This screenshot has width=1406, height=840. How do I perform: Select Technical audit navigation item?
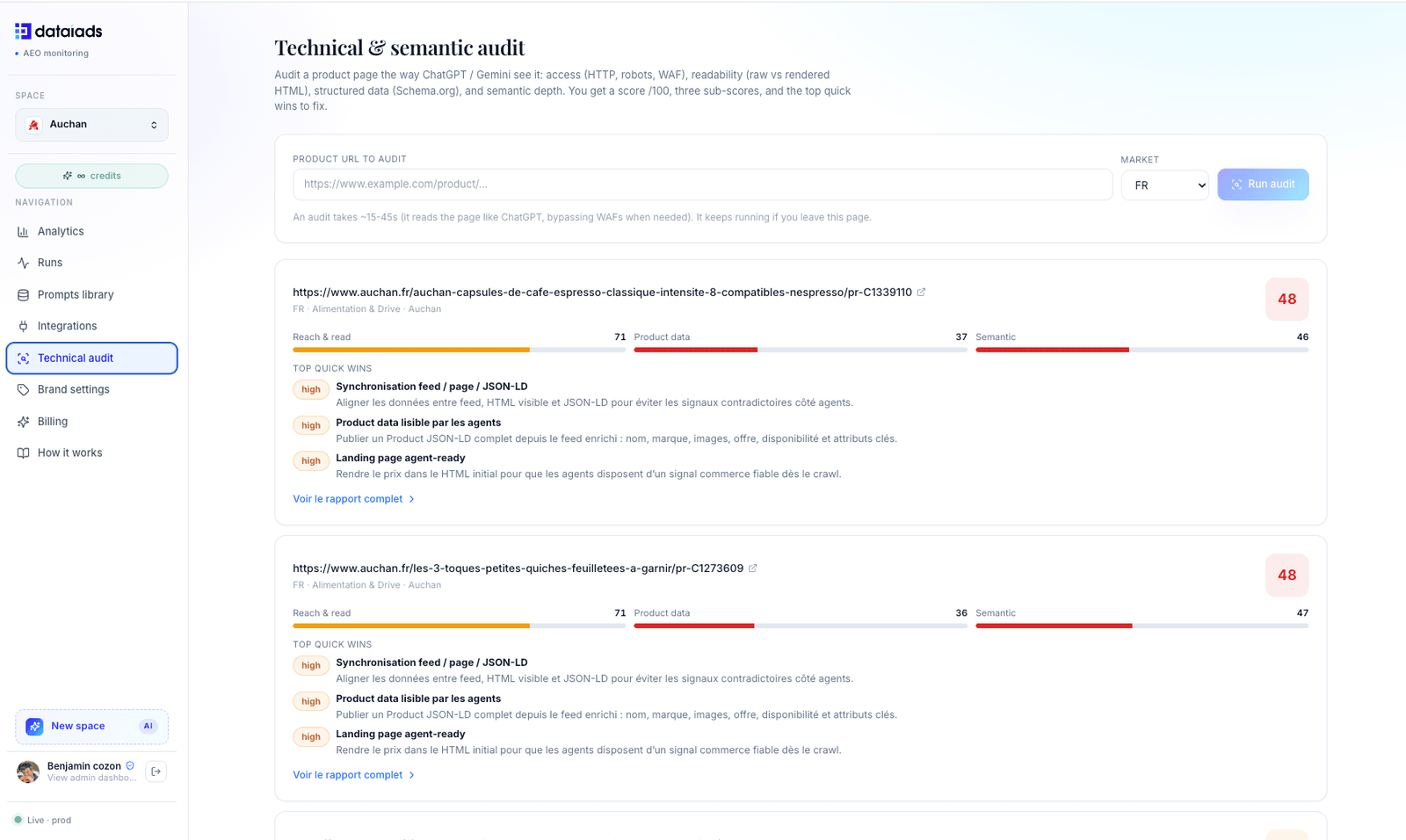(x=91, y=358)
